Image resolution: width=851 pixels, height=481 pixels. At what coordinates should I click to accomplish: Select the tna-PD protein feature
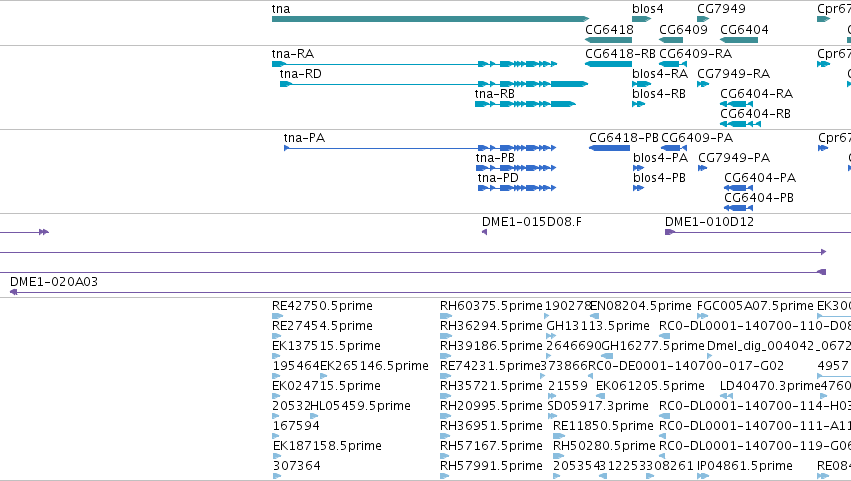pos(517,188)
